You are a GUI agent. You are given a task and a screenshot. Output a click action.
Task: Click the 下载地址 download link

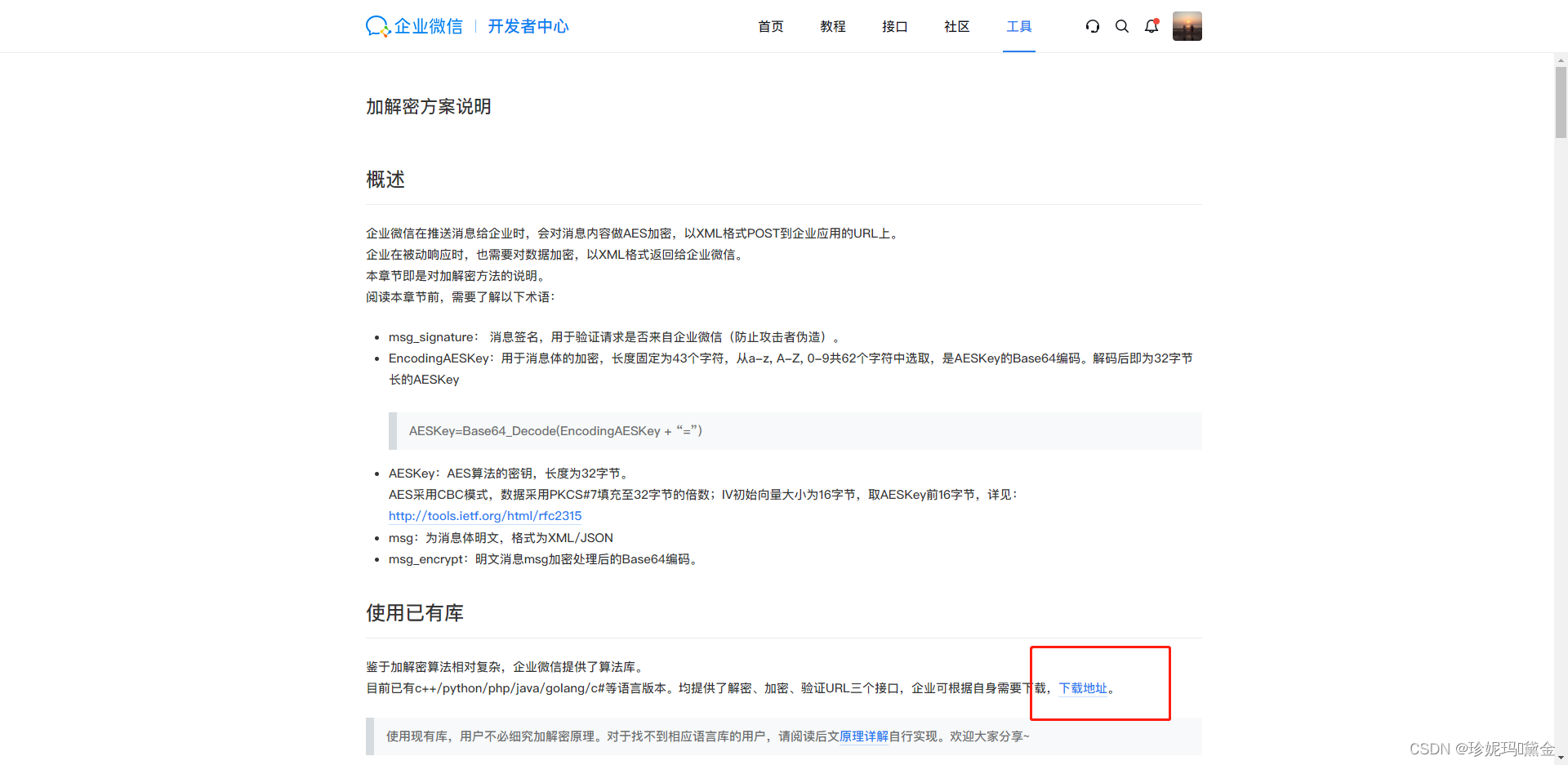tap(1083, 688)
